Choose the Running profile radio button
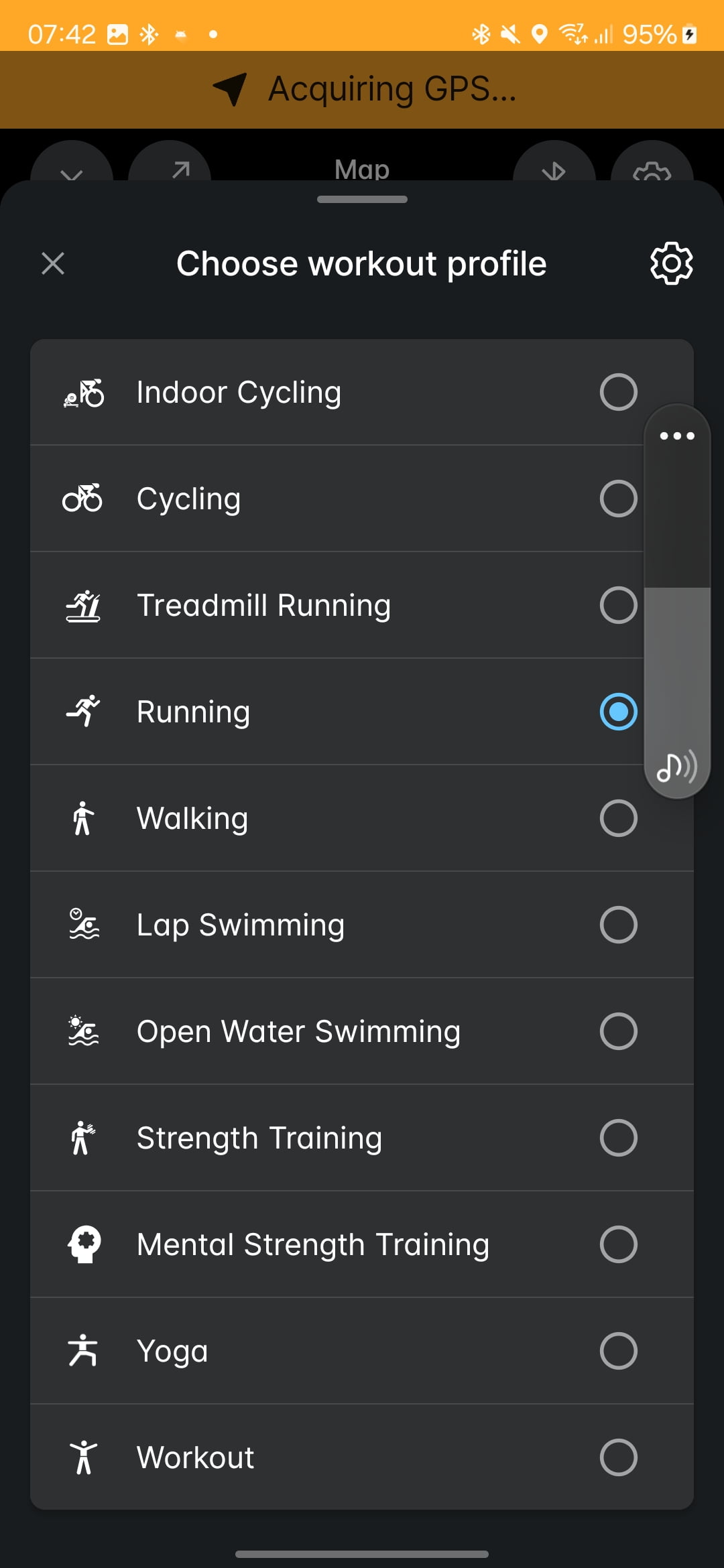 tap(618, 712)
